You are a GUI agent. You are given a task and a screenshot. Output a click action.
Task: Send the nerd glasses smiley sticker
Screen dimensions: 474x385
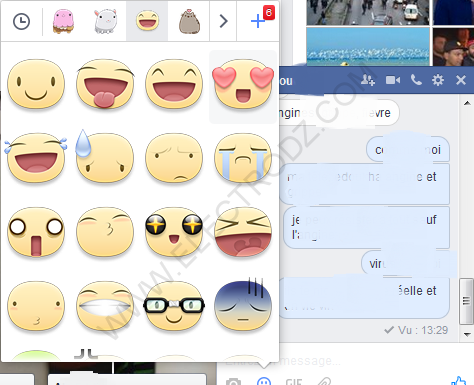174,306
